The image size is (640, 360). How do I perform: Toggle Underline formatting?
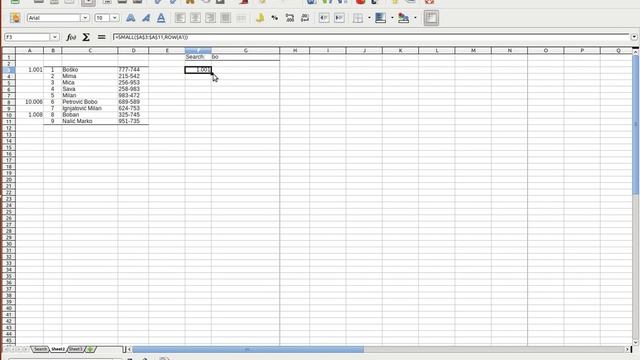[x=161, y=18]
